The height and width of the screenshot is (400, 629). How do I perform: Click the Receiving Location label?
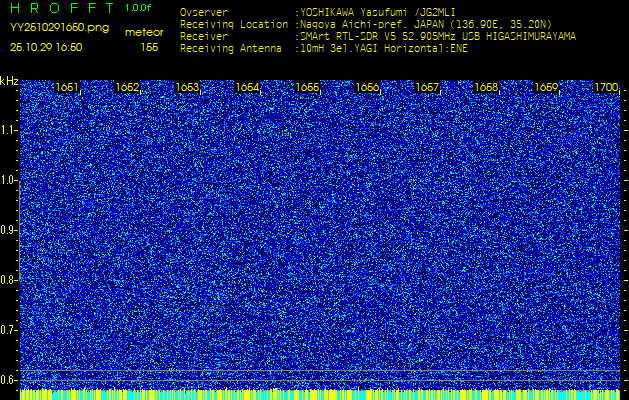[234, 24]
